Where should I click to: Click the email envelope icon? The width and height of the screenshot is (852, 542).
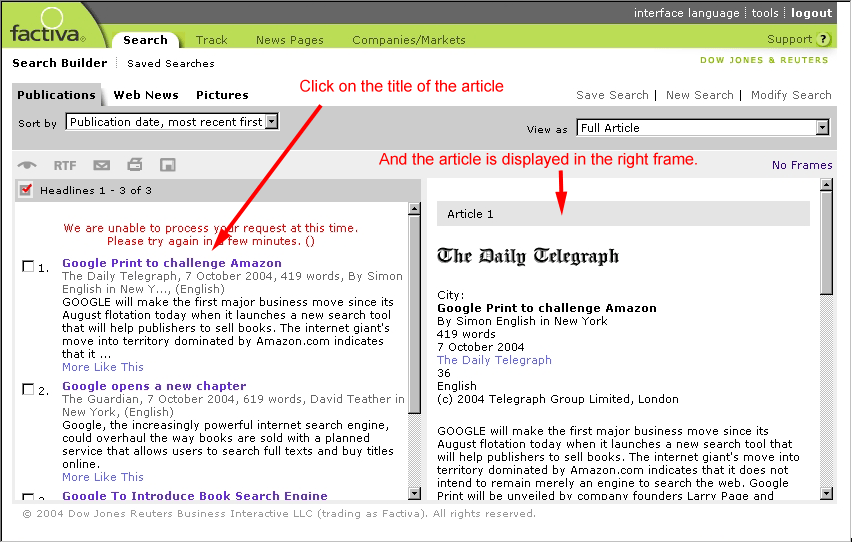101,165
